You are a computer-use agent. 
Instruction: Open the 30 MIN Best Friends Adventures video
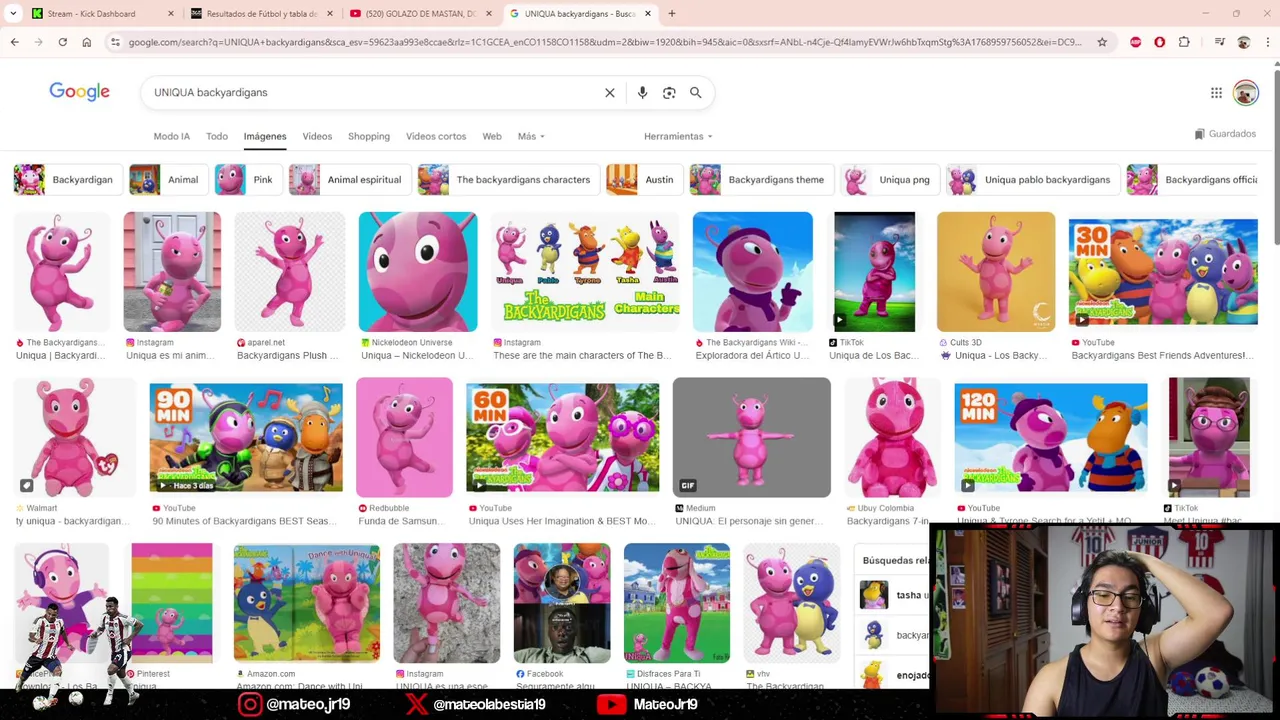1163,271
